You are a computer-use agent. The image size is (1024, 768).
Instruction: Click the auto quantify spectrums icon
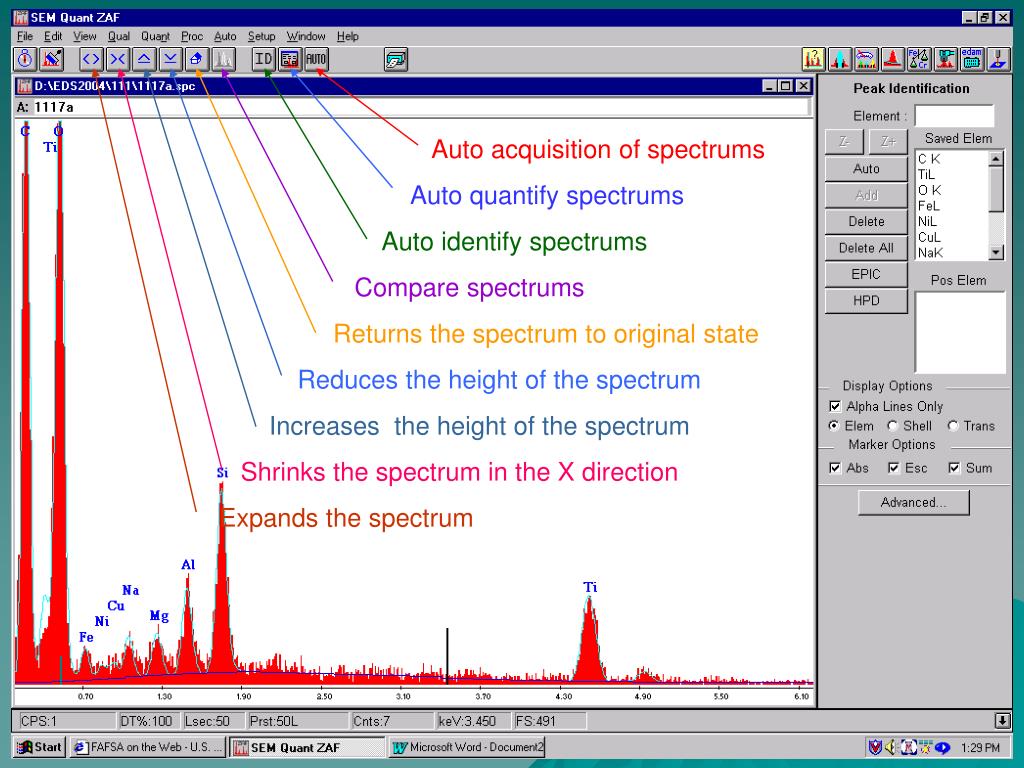tap(289, 59)
